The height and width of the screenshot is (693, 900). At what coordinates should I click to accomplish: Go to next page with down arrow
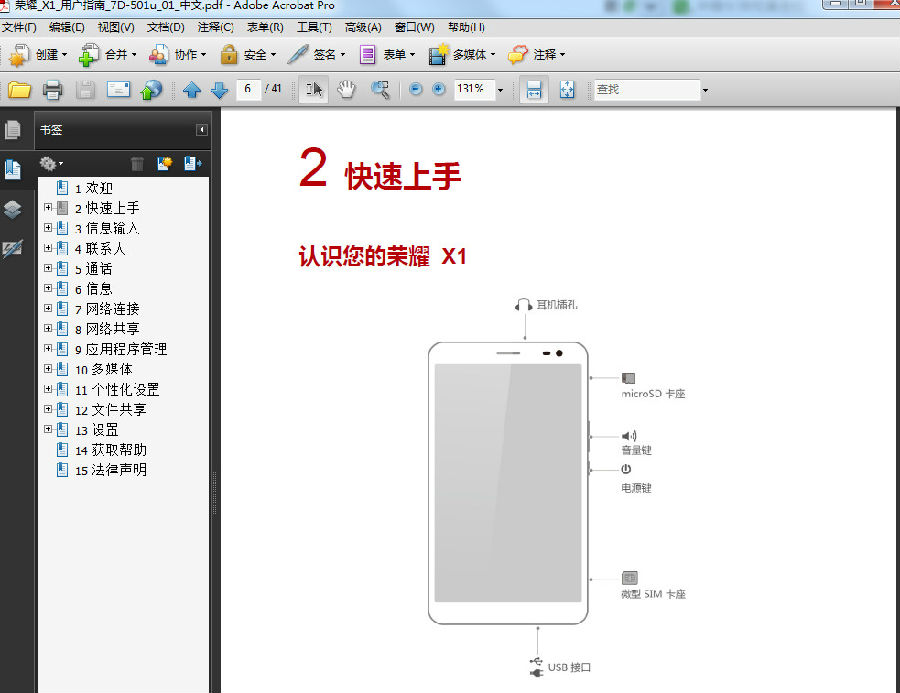[x=219, y=90]
